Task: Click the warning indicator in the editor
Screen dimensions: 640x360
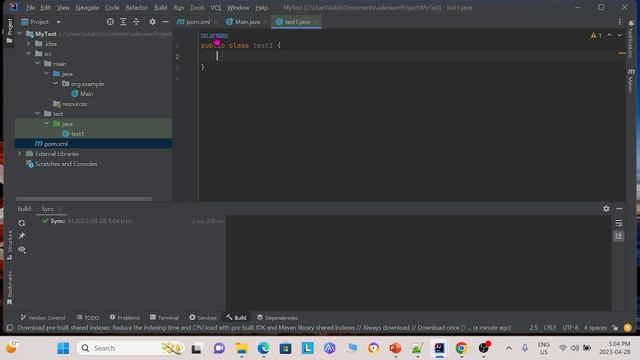Action: tap(596, 36)
